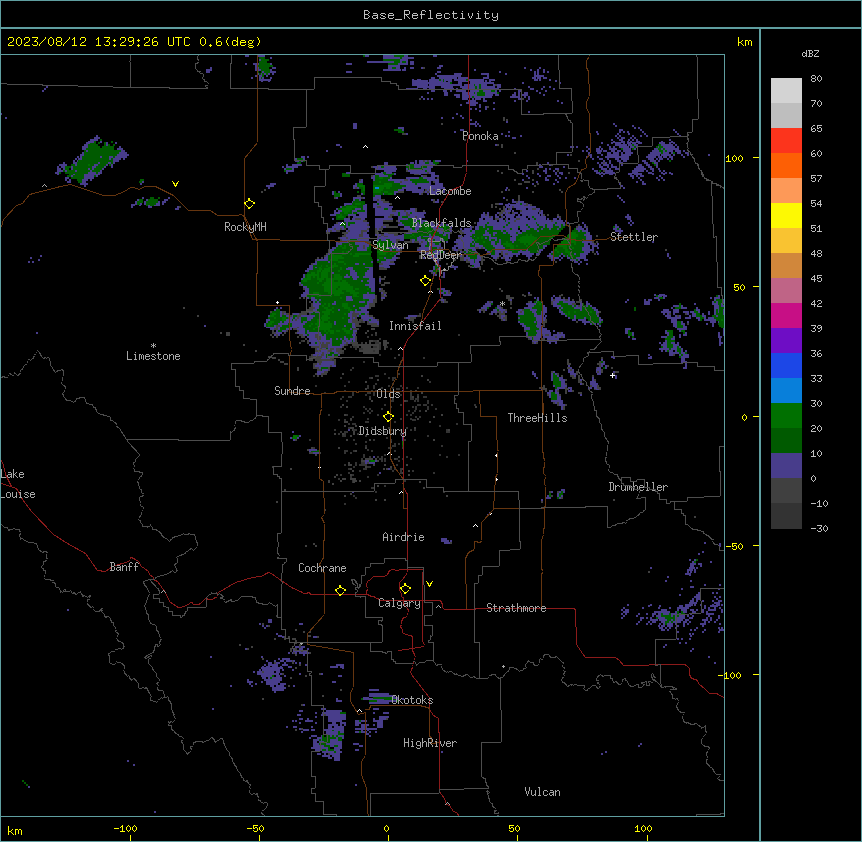This screenshot has height=842, width=862.
Task: Select the Cochrane label
Action: click(x=322, y=568)
